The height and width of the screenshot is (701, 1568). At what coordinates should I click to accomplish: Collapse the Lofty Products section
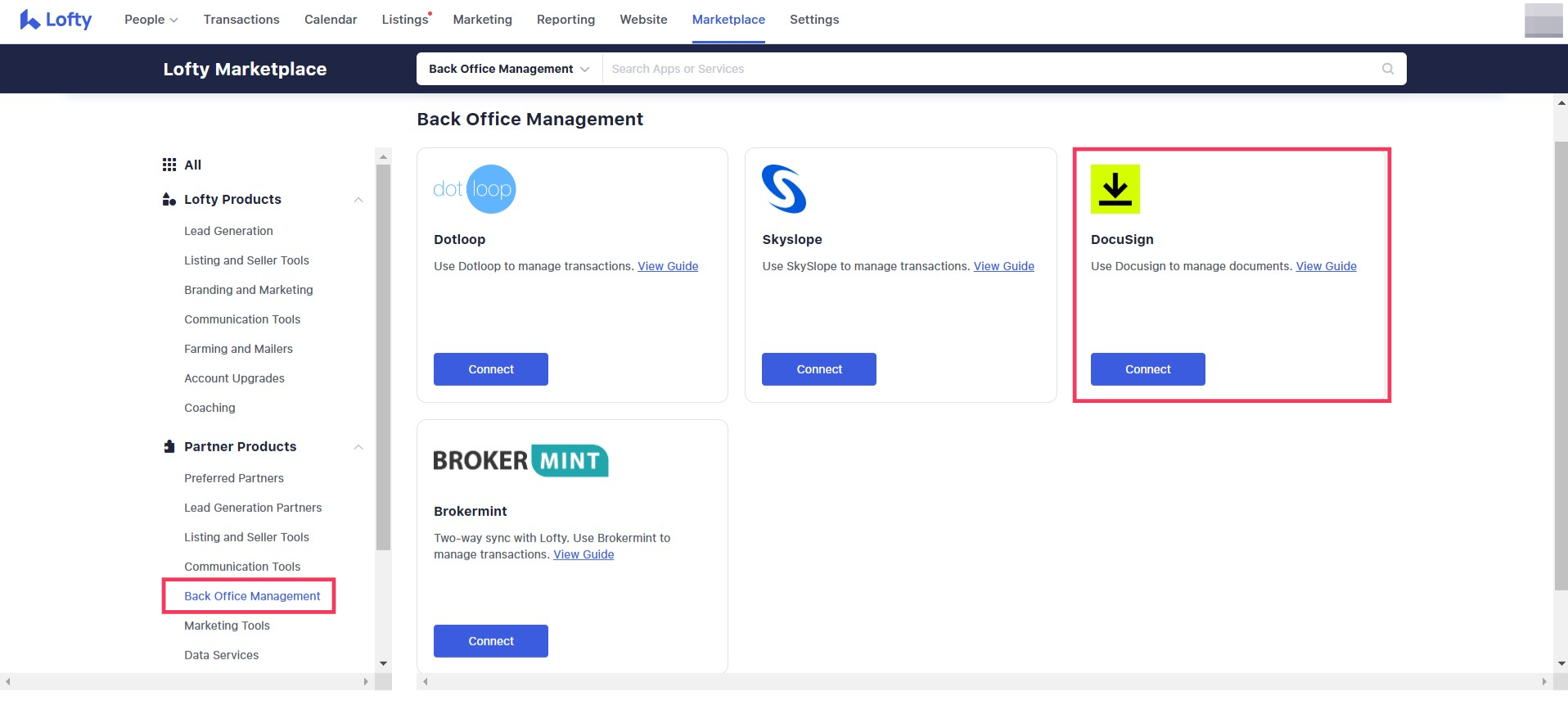coord(358,200)
